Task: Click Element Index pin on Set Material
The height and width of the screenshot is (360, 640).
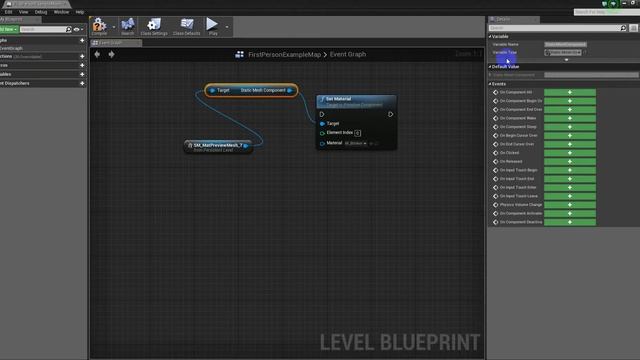Action: (322, 133)
